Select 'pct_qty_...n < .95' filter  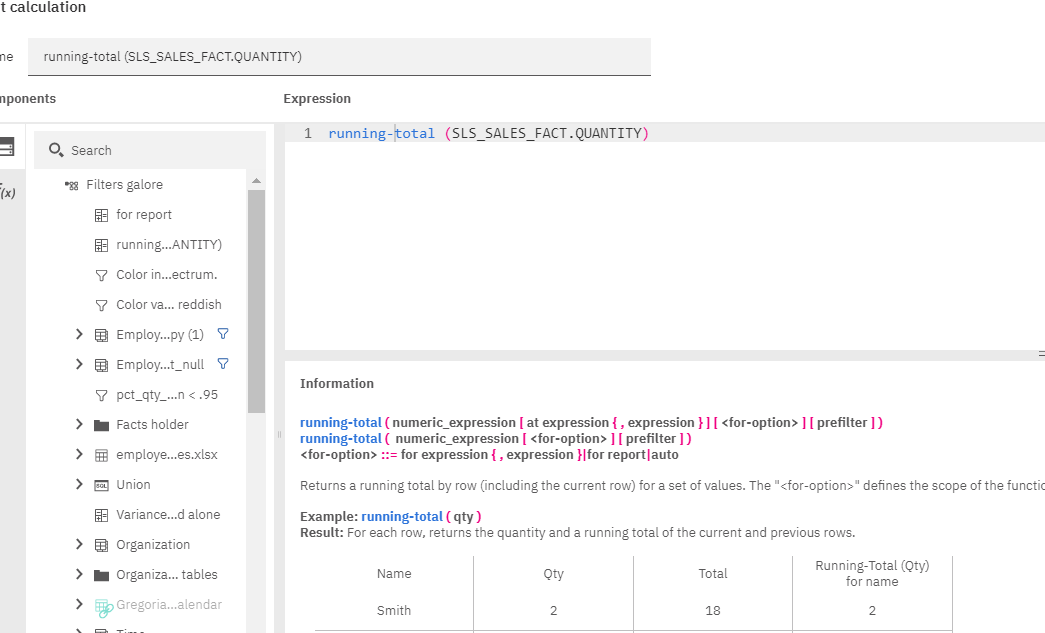tap(167, 394)
